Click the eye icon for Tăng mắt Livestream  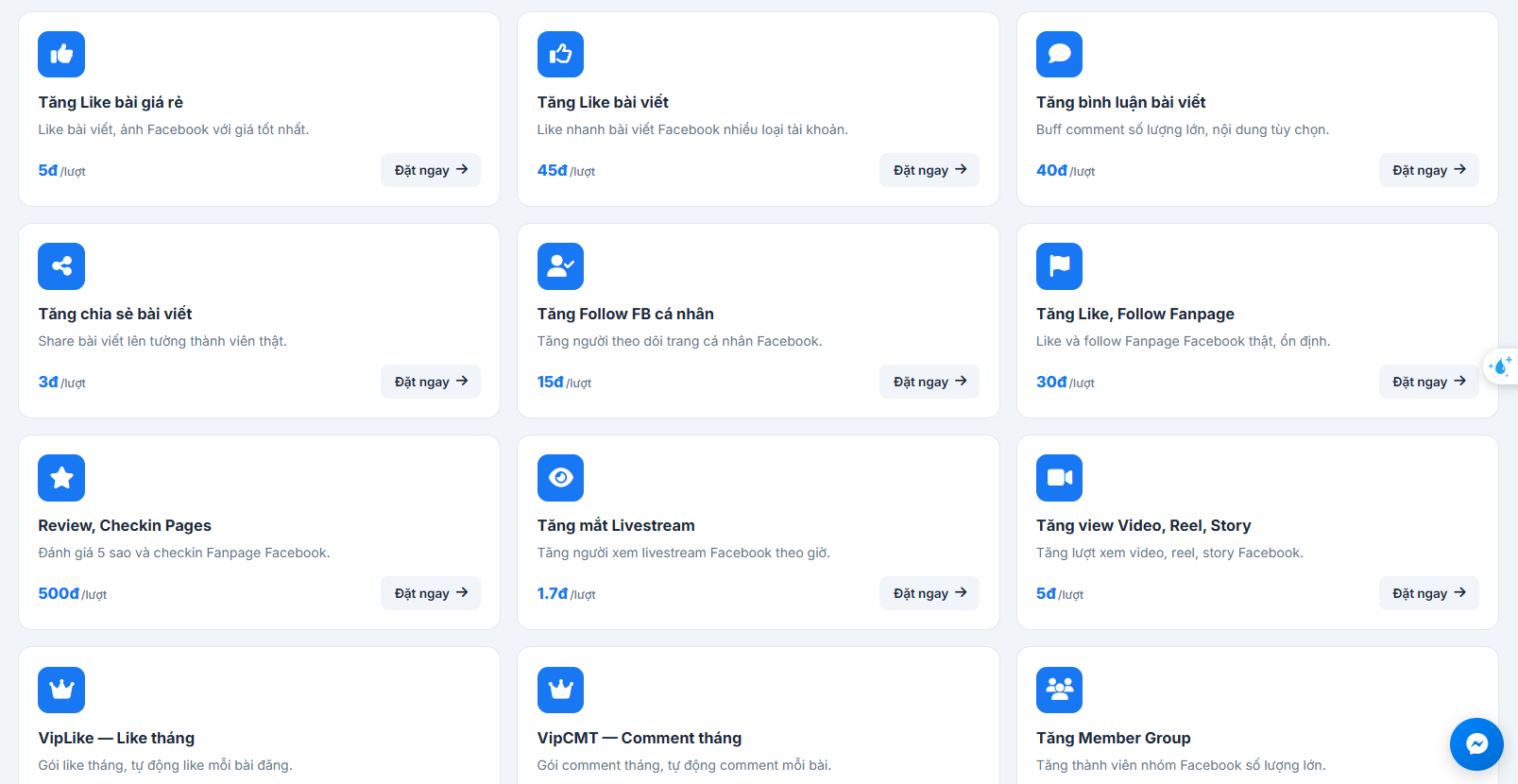560,478
